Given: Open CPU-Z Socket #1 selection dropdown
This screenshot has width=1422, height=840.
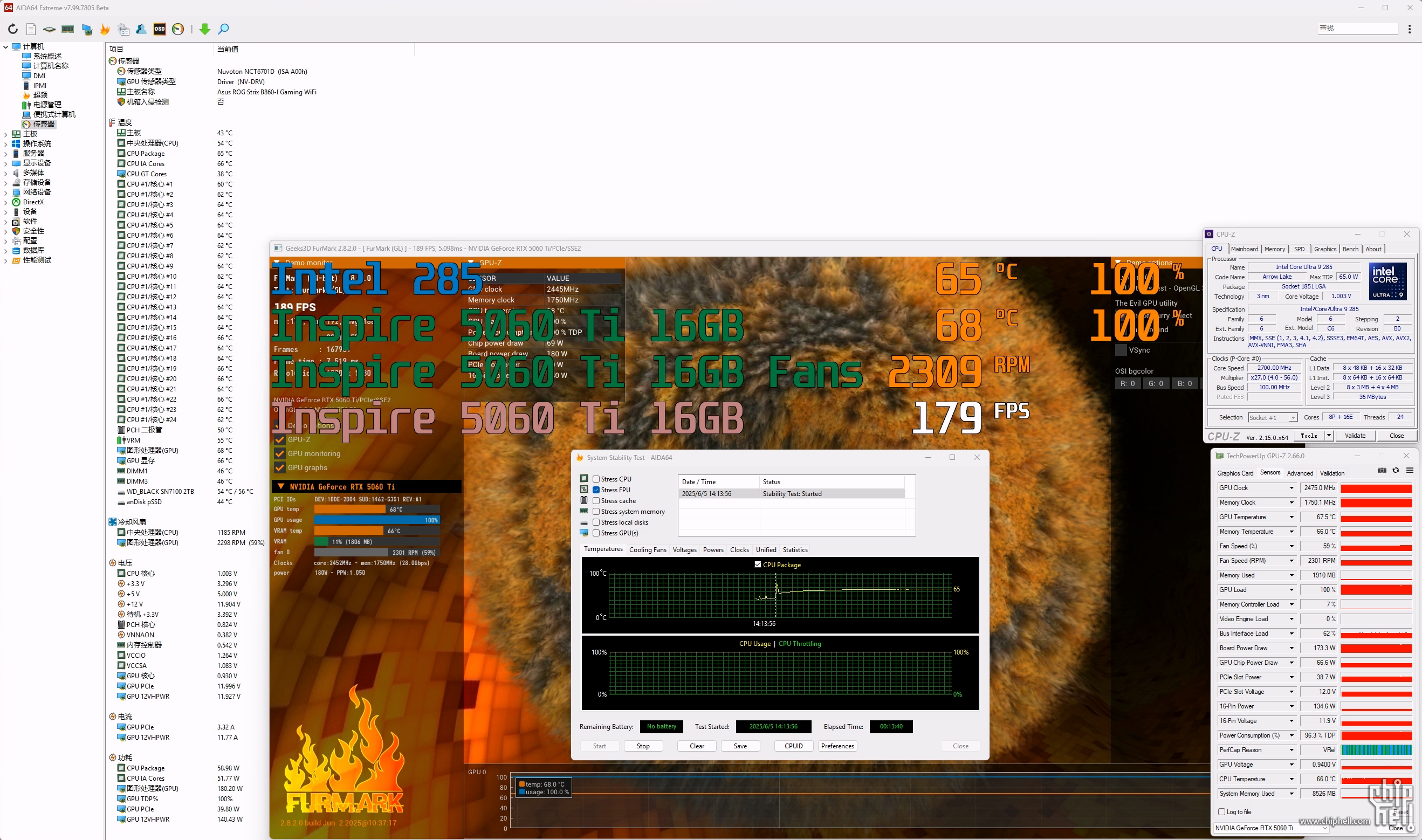Looking at the screenshot, I should [x=1273, y=417].
